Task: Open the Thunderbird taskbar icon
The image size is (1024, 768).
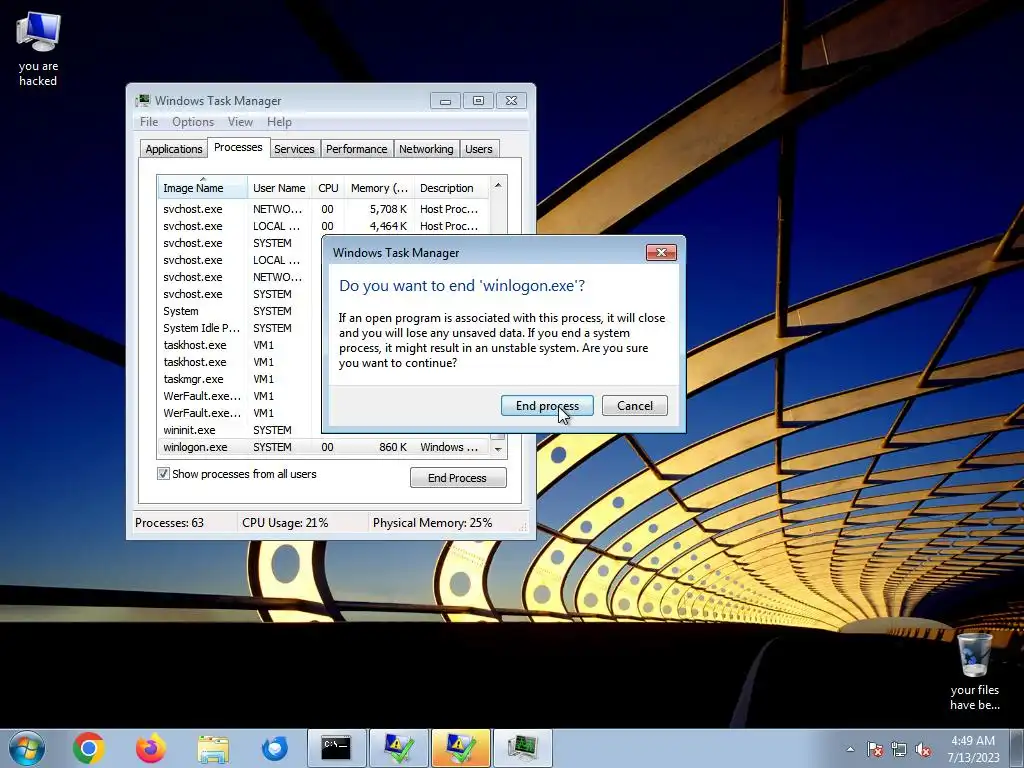Action: pos(275,748)
